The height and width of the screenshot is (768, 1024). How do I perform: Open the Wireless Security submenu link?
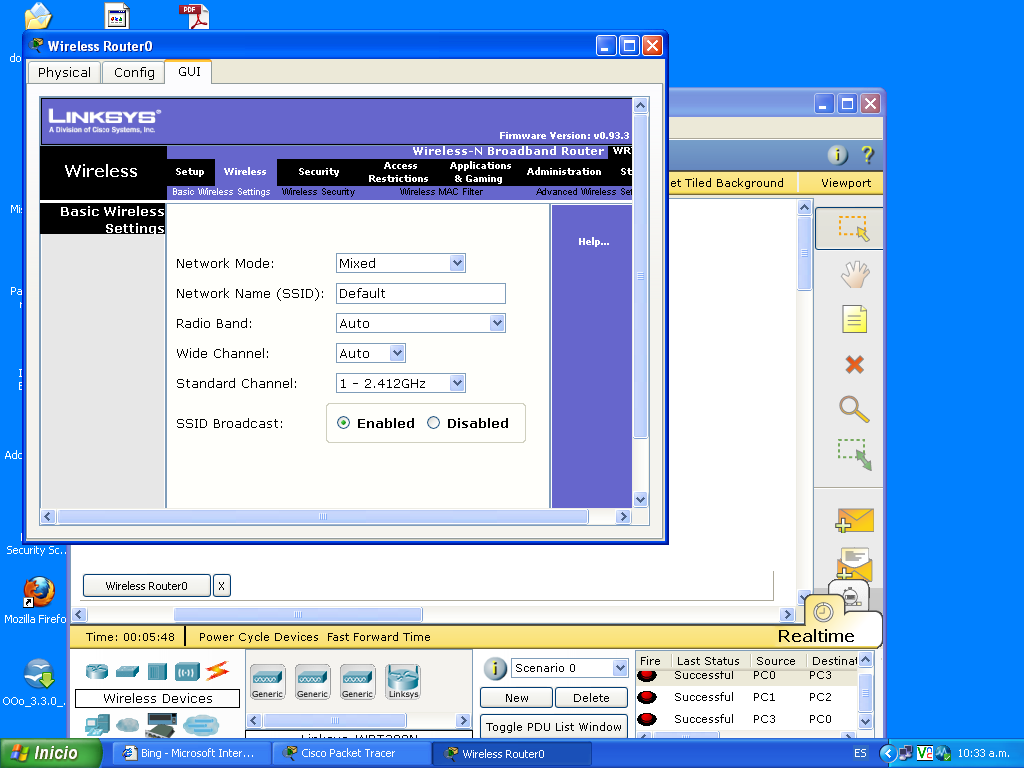click(318, 192)
